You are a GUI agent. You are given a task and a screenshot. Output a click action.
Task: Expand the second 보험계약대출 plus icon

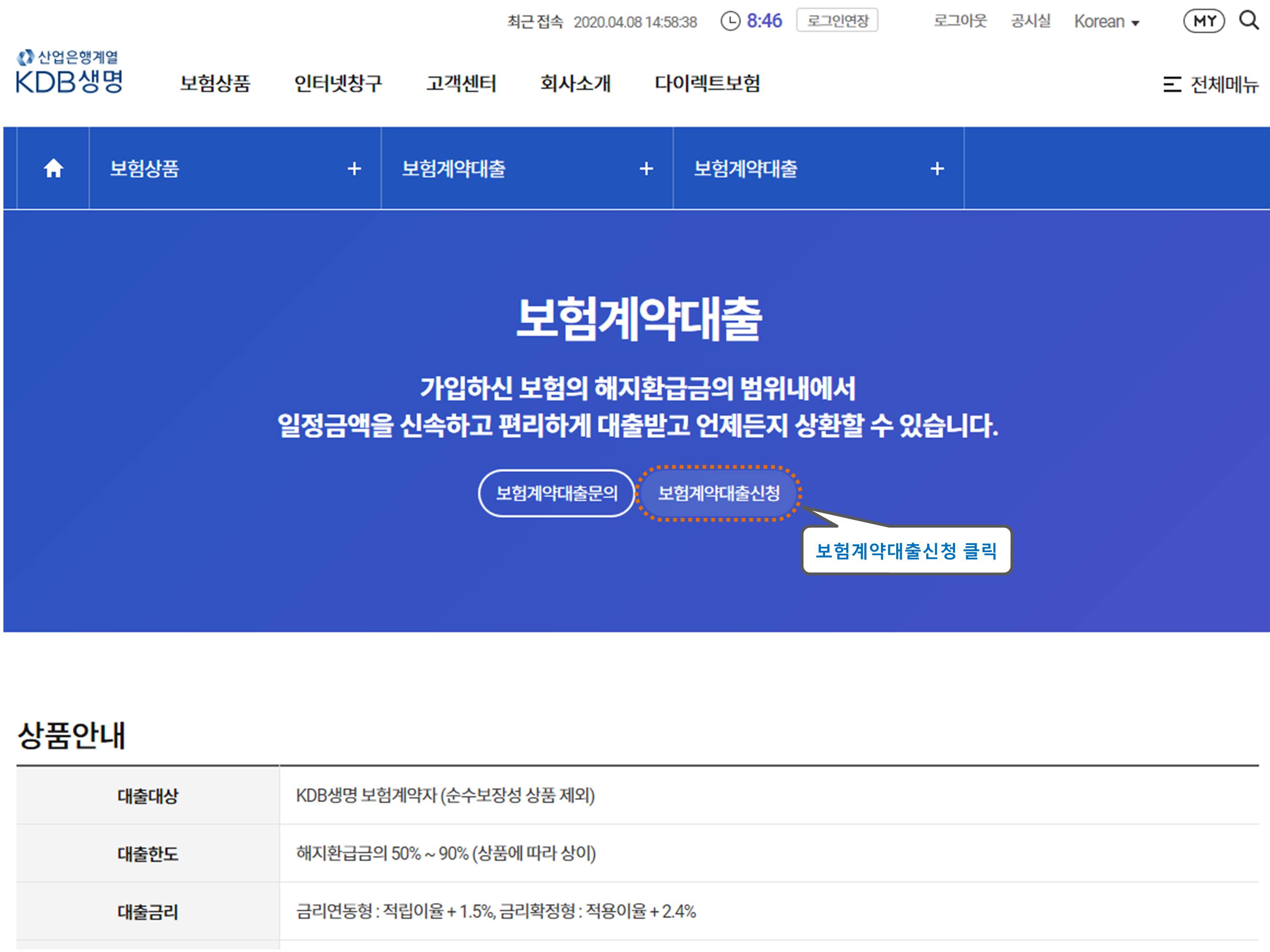pos(646,169)
